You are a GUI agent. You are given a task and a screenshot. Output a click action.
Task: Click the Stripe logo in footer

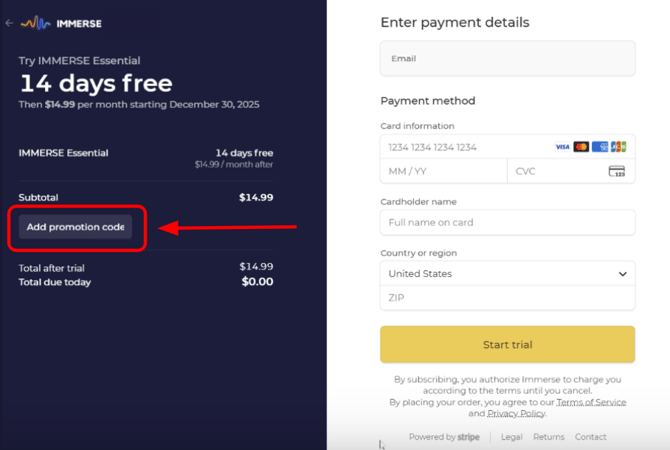click(x=469, y=437)
